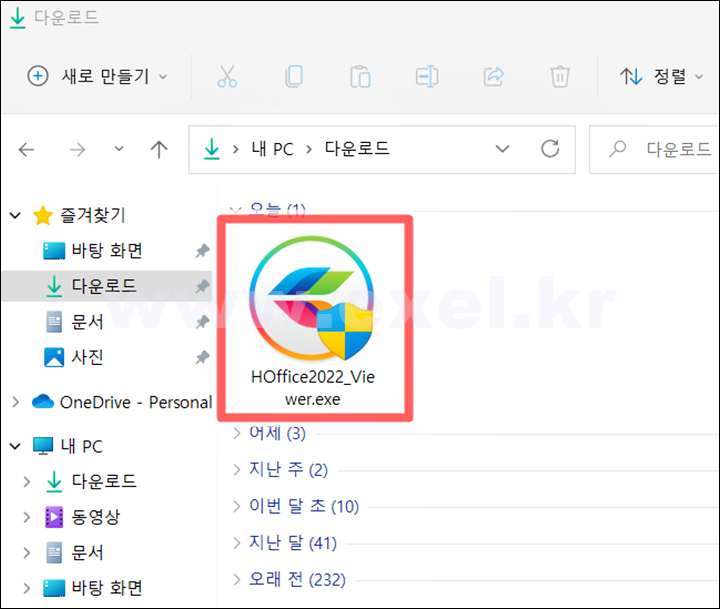Click 다운로드 in the address path
Image resolution: width=720 pixels, height=609 pixels.
[357, 149]
